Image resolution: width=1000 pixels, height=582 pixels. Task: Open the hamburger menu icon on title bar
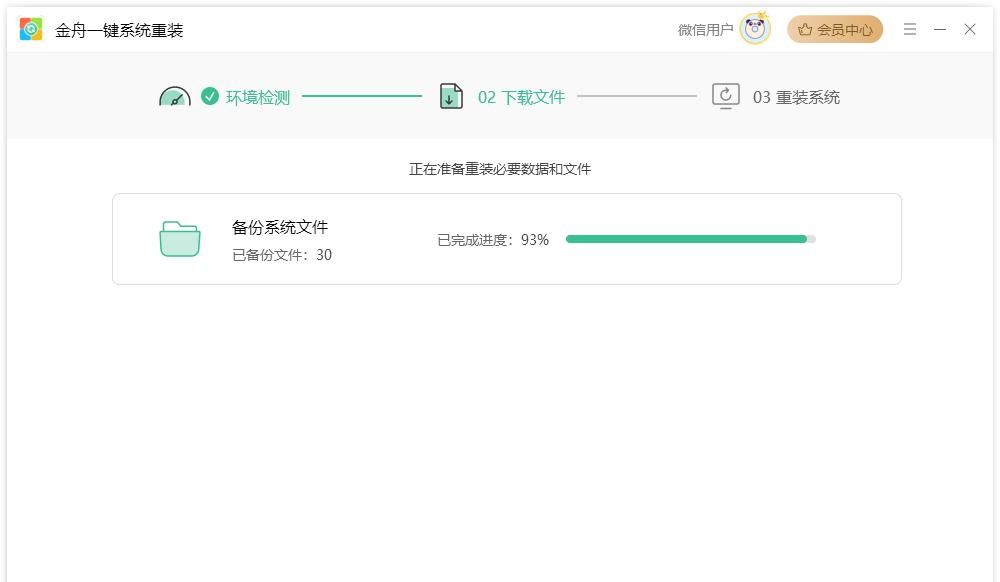[909, 29]
